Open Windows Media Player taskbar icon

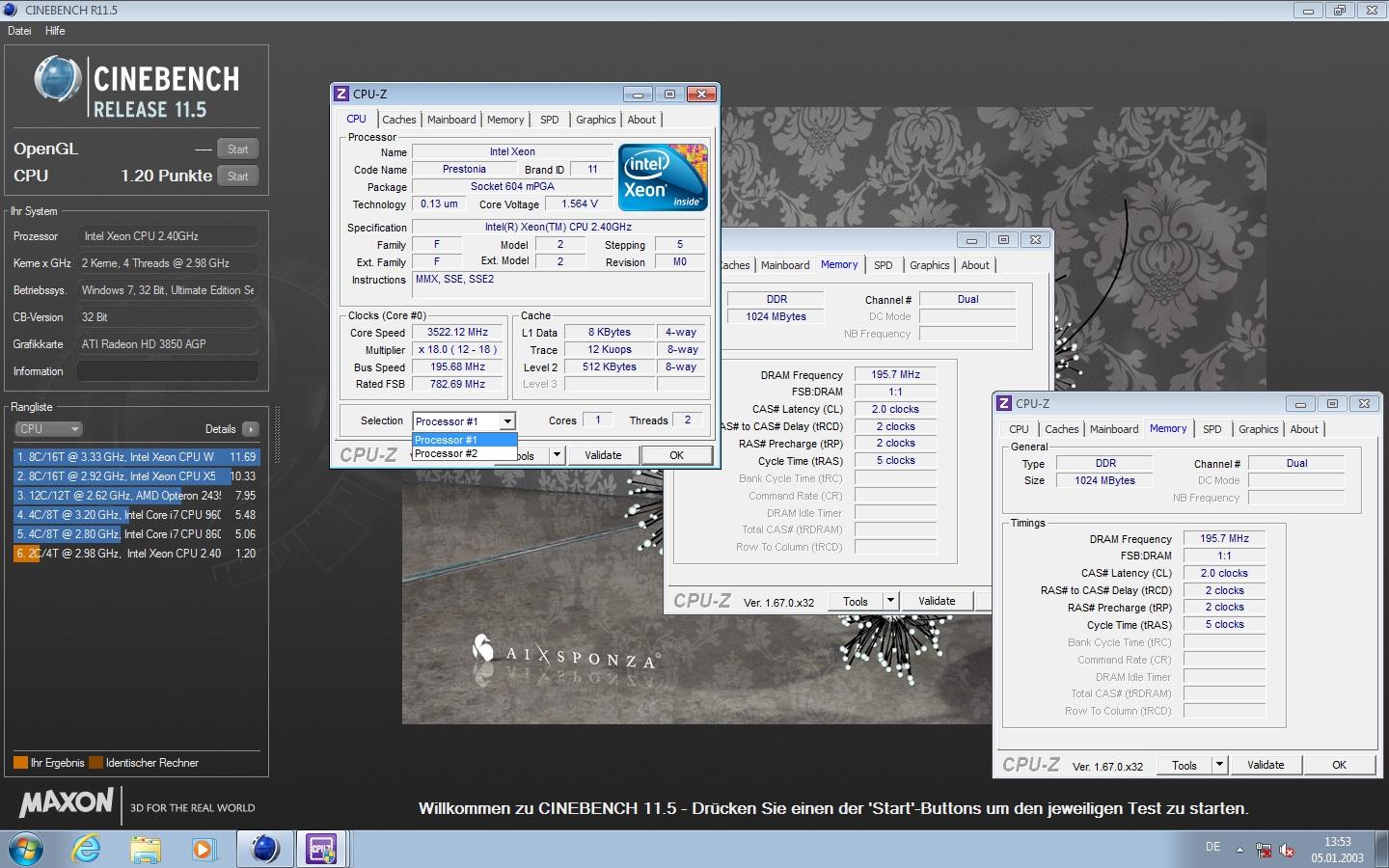coord(203,850)
